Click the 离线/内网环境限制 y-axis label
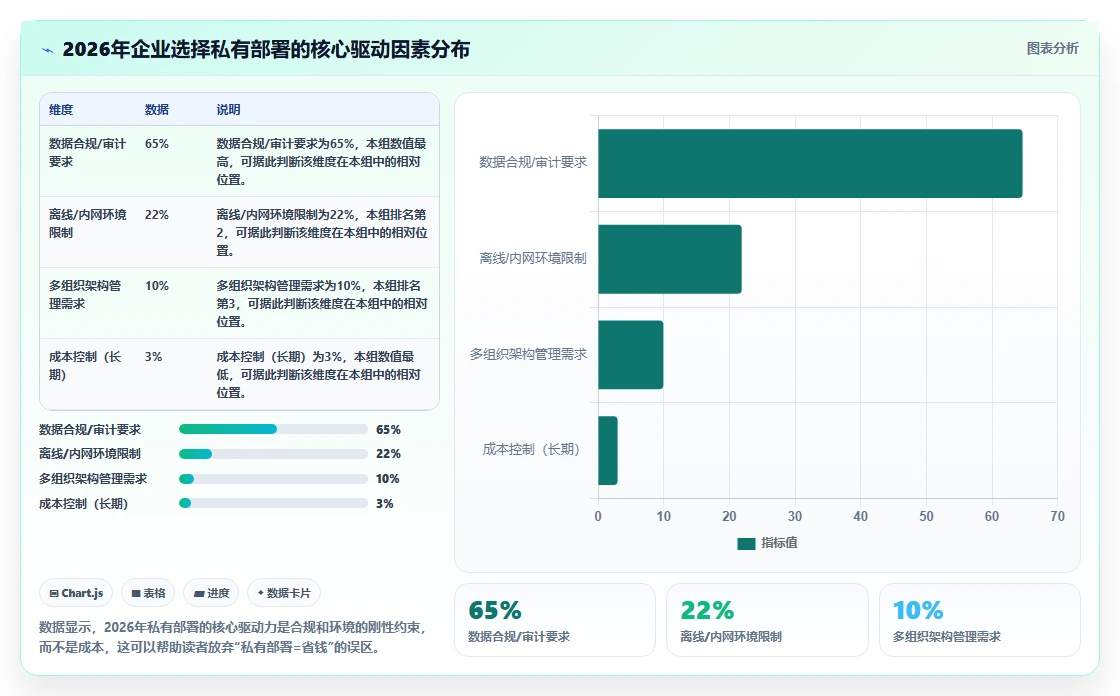Screen dimensions: 1120x696 [x=533, y=258]
